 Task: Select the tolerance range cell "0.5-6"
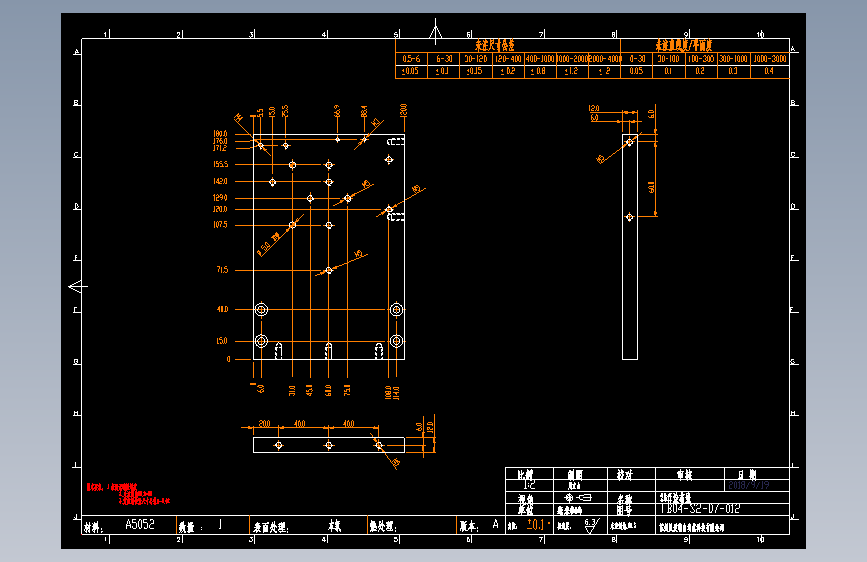tap(411, 59)
